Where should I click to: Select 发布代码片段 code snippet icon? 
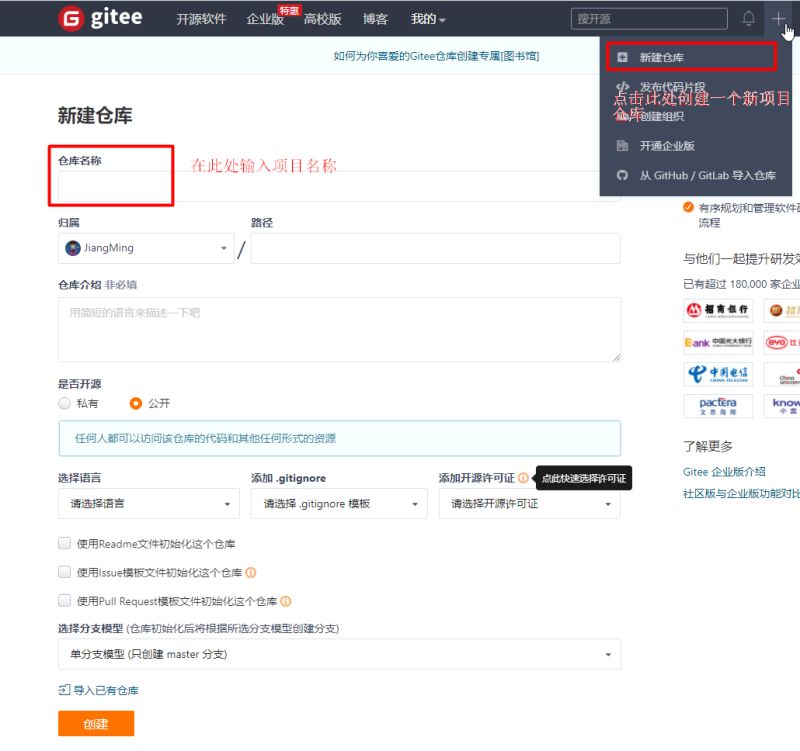coord(623,86)
